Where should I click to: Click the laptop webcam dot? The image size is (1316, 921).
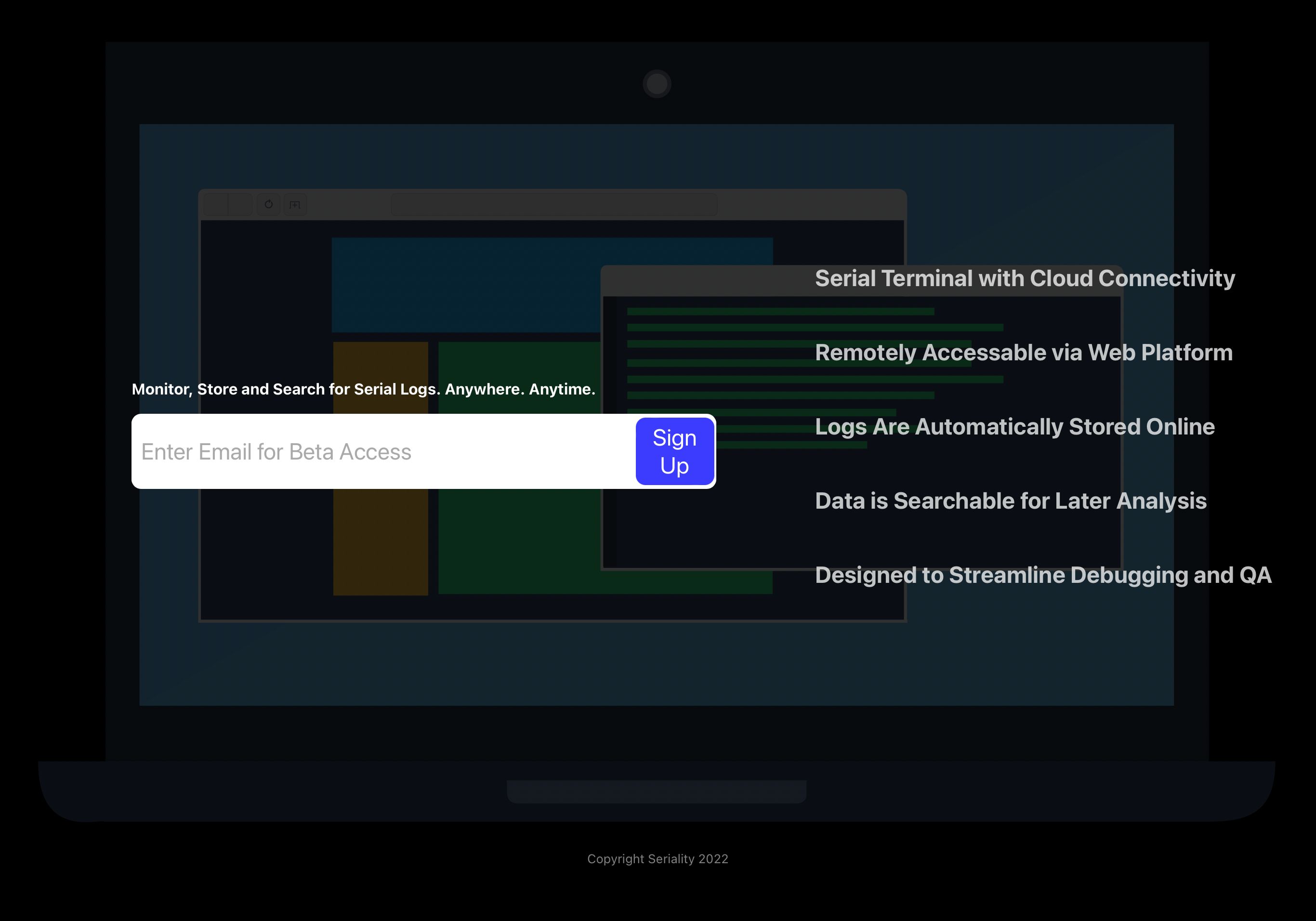[x=657, y=84]
